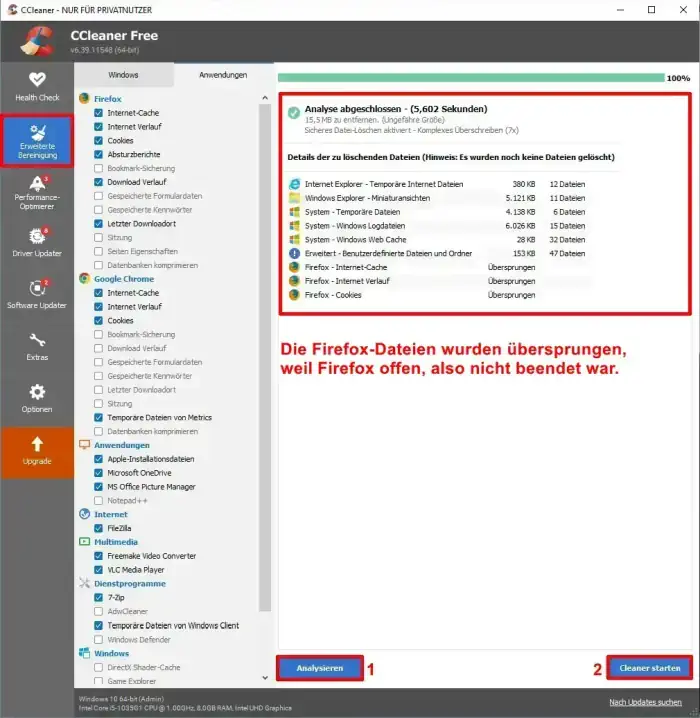
Task: Click the Firefox category icon
Action: (84, 98)
